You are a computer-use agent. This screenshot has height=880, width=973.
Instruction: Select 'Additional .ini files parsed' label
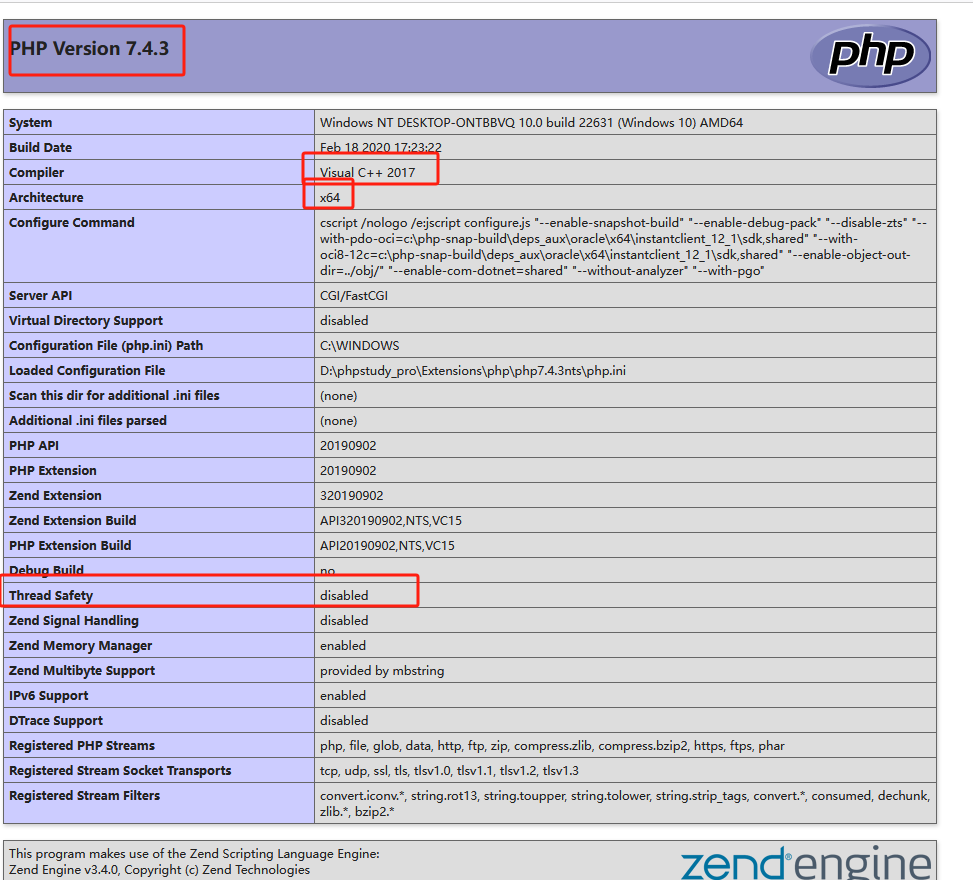tap(87, 420)
